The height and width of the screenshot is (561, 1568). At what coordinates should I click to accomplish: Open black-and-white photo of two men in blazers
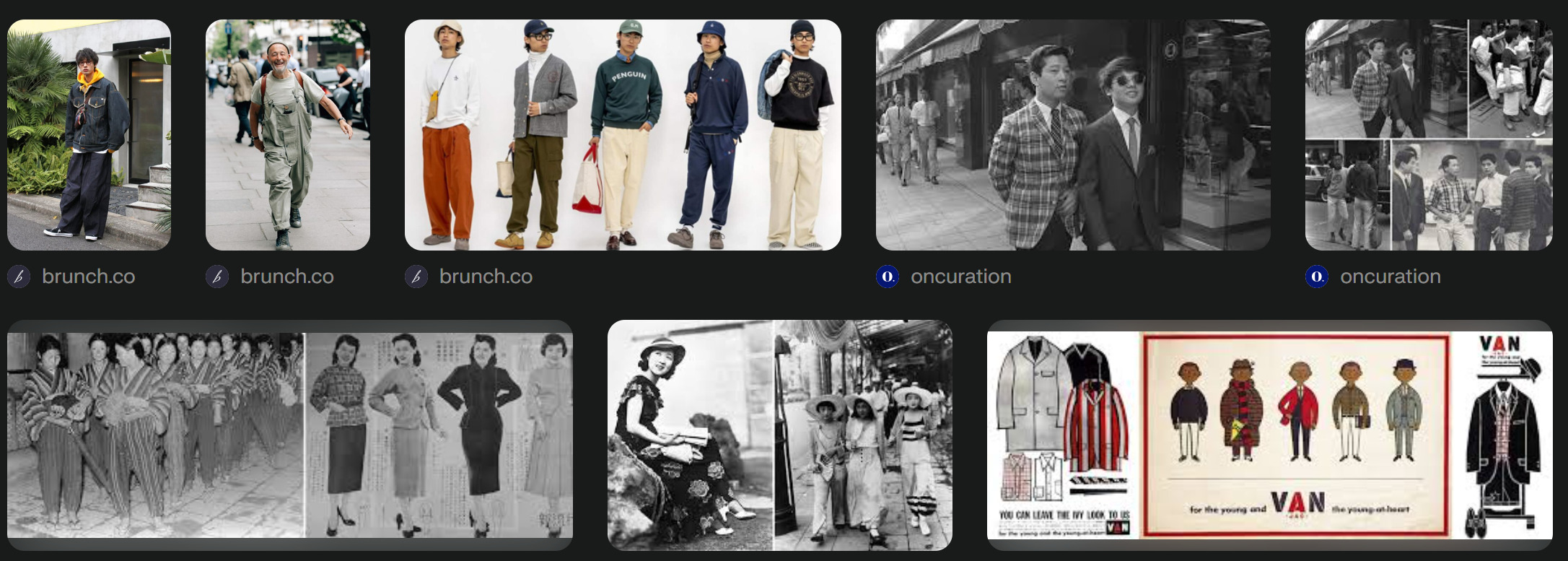(x=1073, y=135)
